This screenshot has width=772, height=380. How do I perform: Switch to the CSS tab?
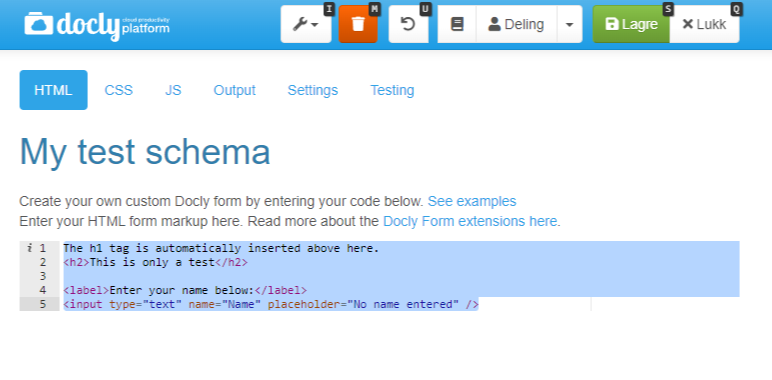[x=119, y=90]
